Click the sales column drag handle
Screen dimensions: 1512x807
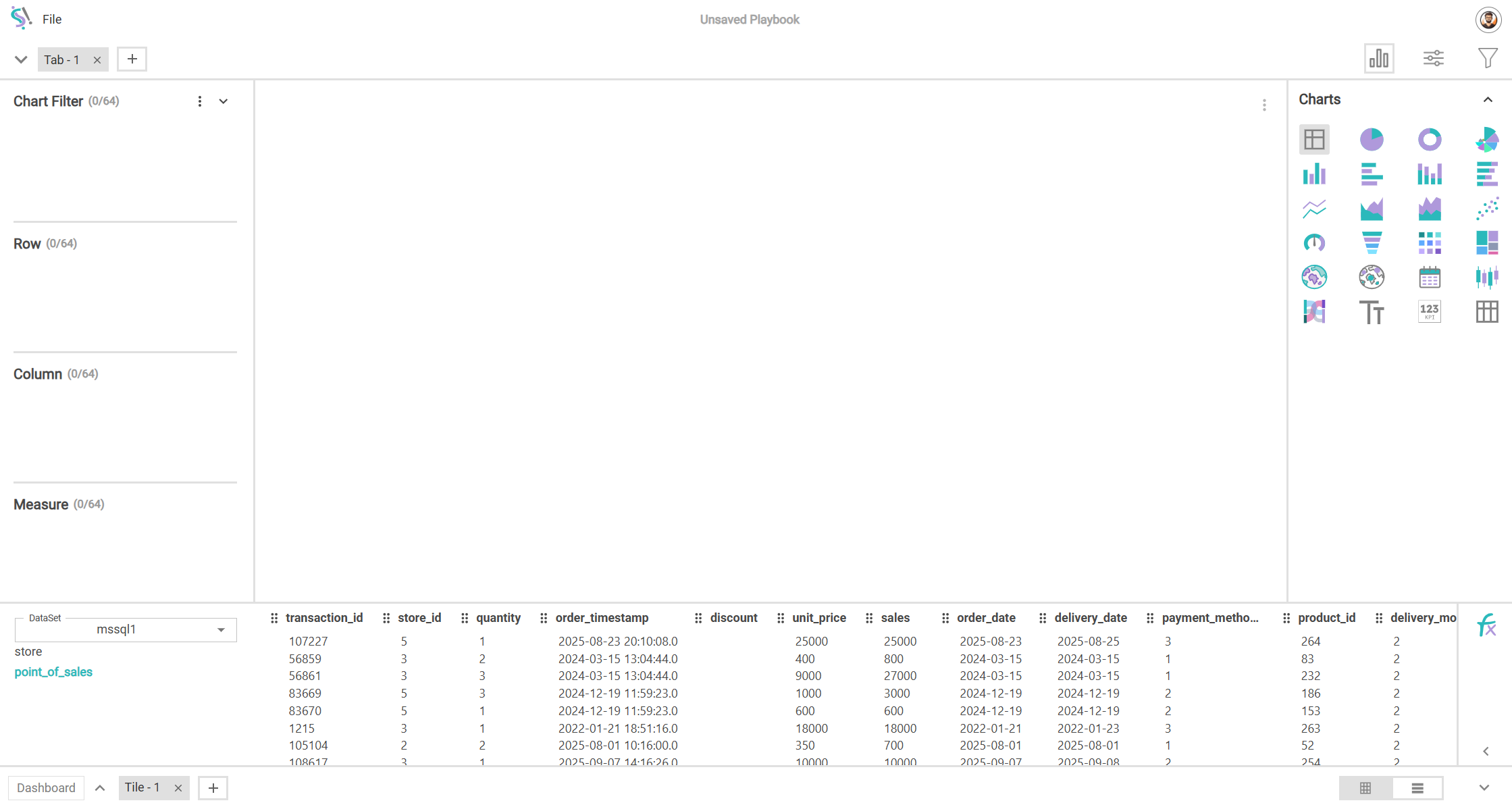pyautogui.click(x=869, y=618)
